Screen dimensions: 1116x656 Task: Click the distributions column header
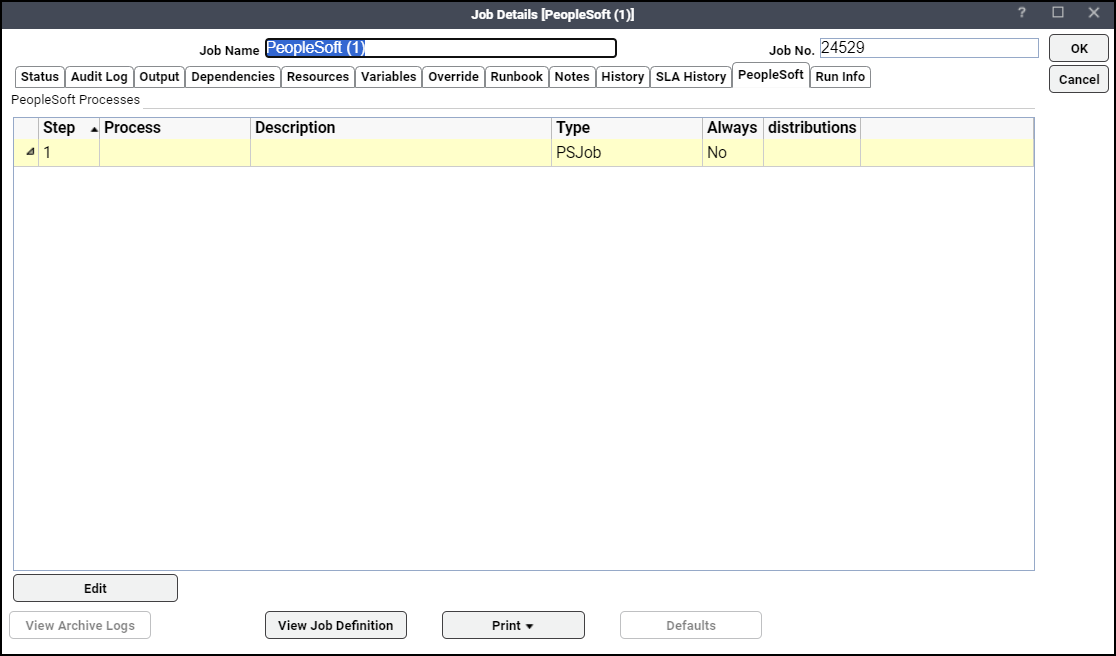point(812,128)
